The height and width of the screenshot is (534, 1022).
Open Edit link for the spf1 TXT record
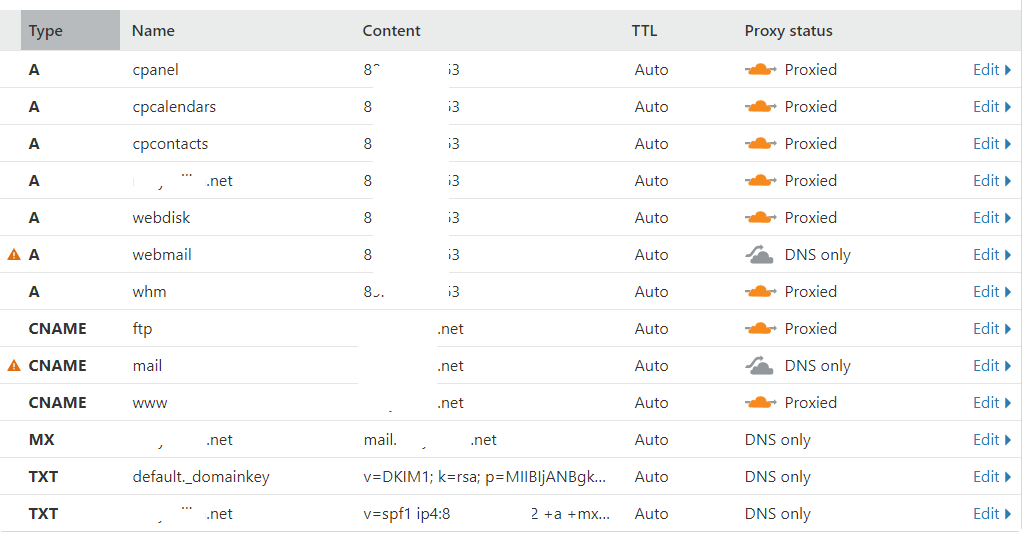(x=991, y=513)
